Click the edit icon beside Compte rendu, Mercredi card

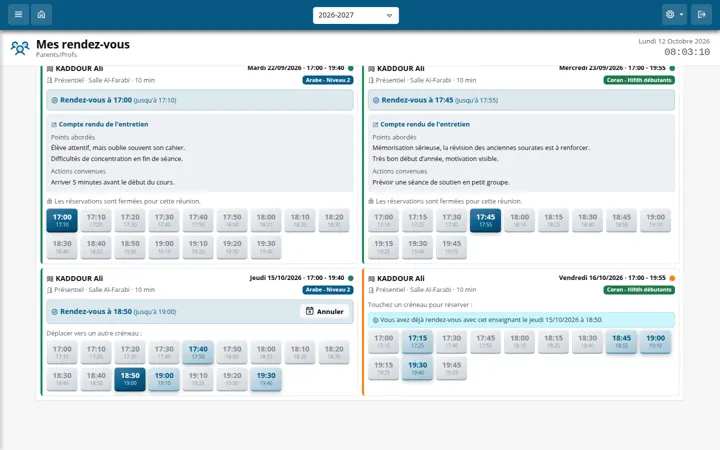pos(375,124)
